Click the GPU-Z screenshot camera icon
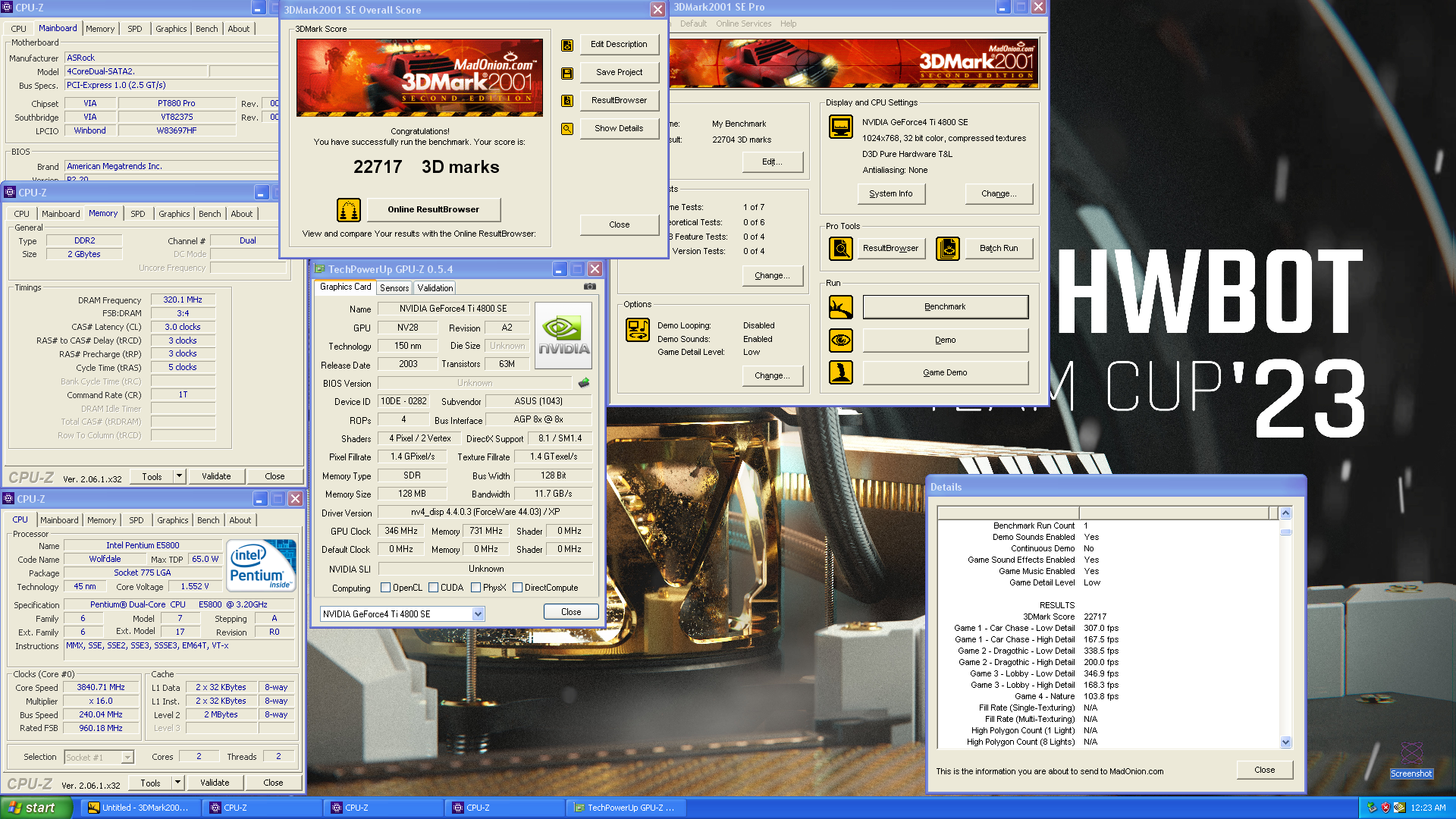 [589, 287]
